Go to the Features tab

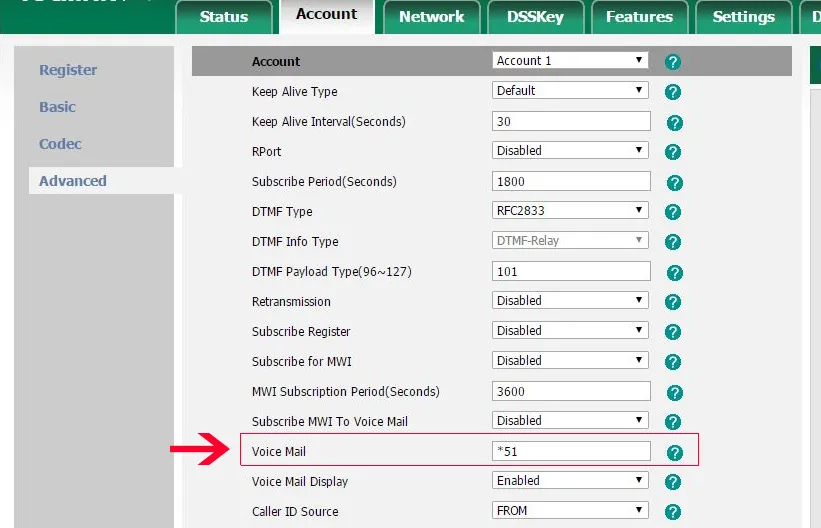click(639, 17)
